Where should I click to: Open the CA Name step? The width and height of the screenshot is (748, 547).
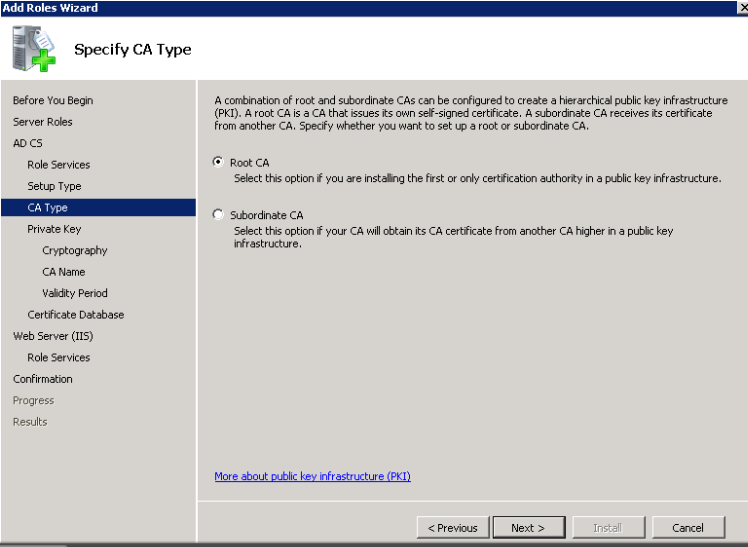tap(63, 272)
